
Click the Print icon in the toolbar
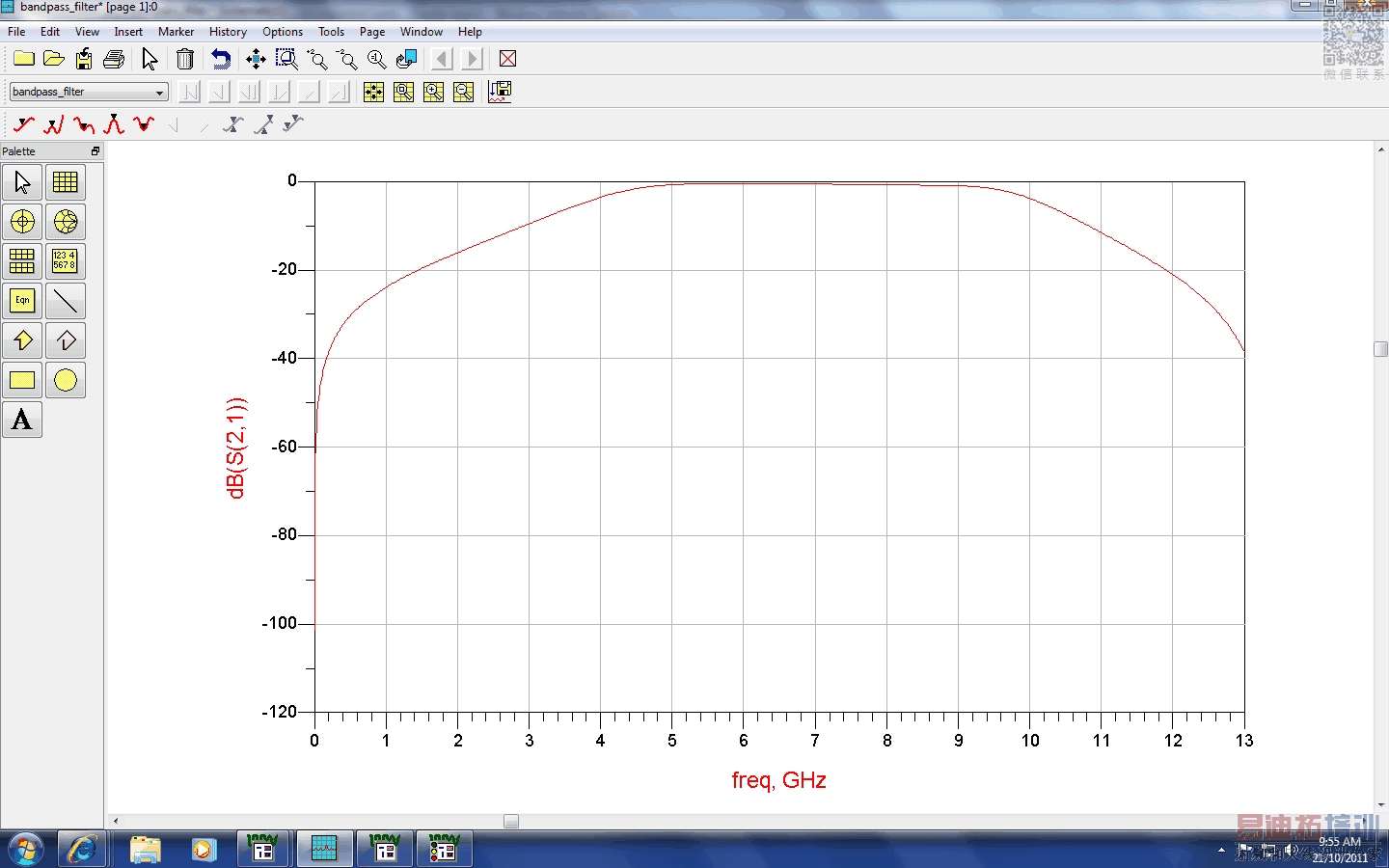[114, 60]
